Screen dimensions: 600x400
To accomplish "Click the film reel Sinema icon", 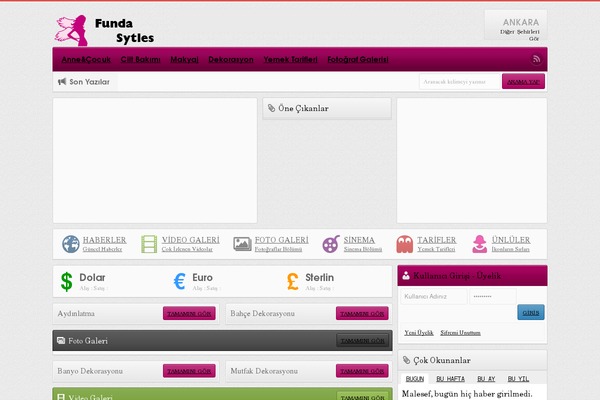I will [x=331, y=244].
